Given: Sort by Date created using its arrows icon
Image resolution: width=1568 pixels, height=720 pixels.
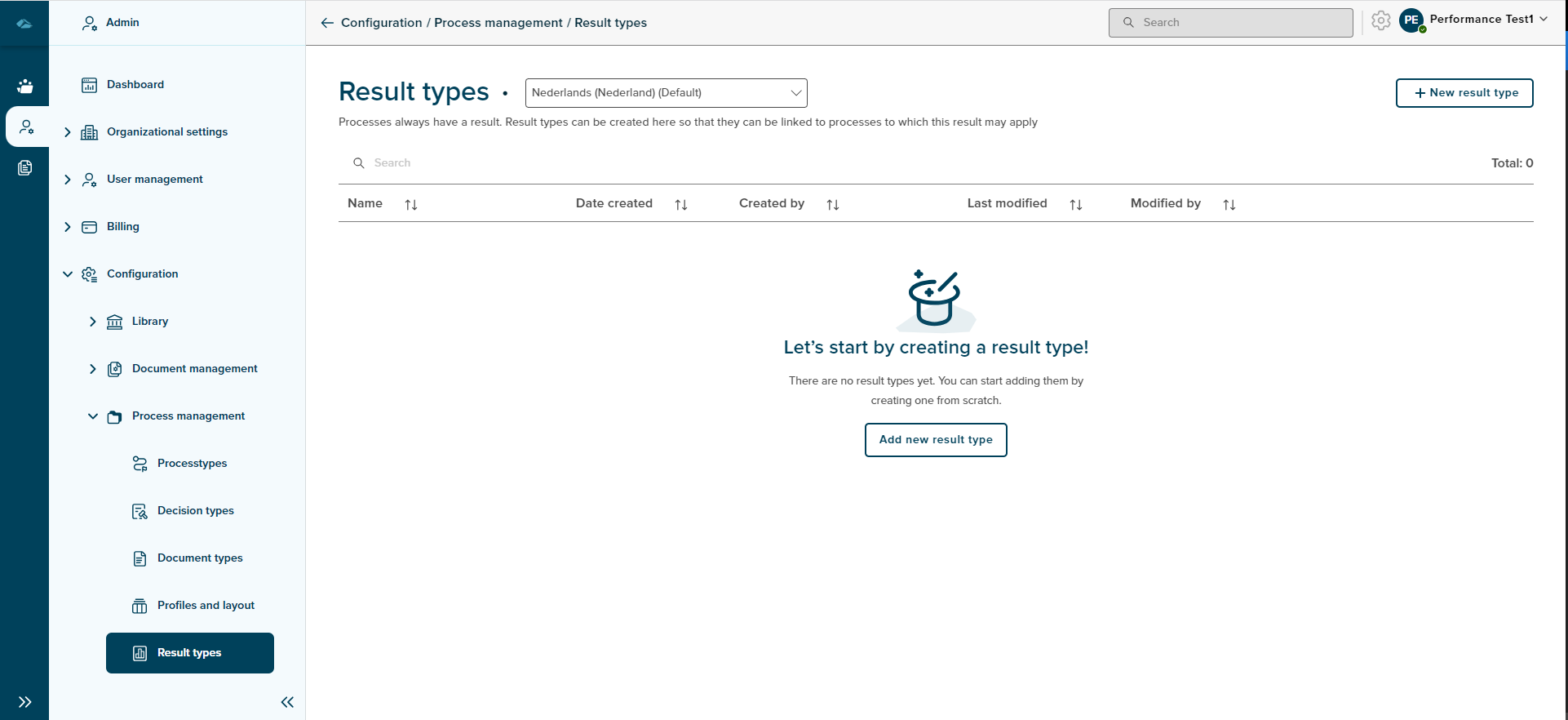Looking at the screenshot, I should pos(681,205).
